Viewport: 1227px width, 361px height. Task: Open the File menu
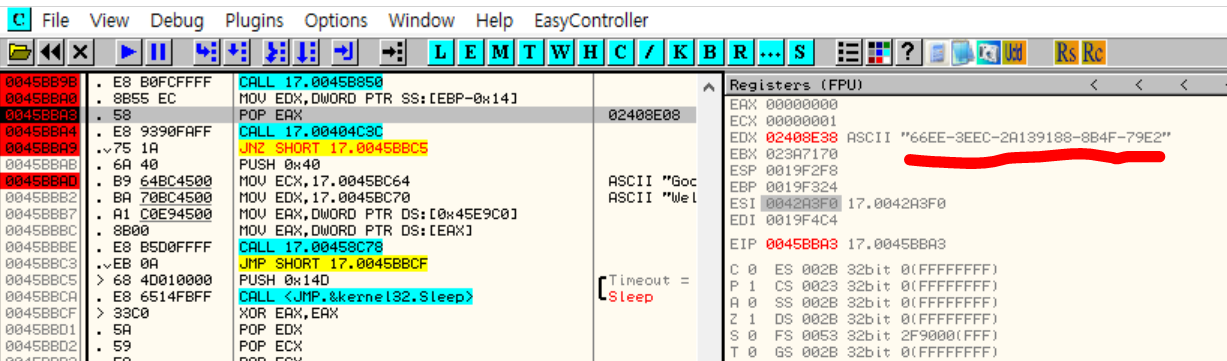[x=56, y=20]
